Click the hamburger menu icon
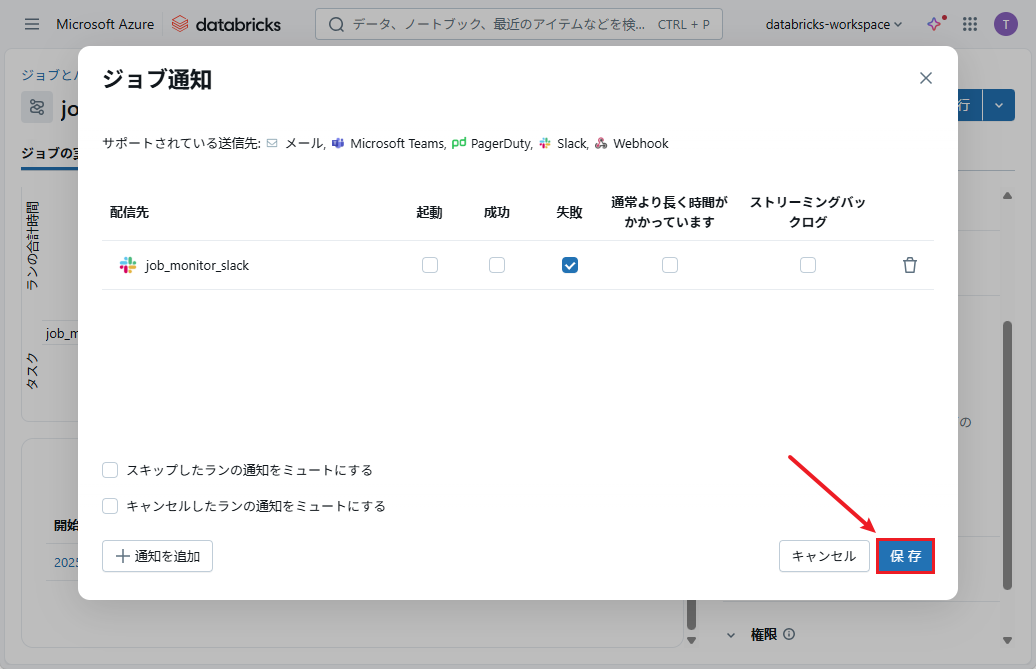Viewport: 1036px width, 669px height. 32,24
